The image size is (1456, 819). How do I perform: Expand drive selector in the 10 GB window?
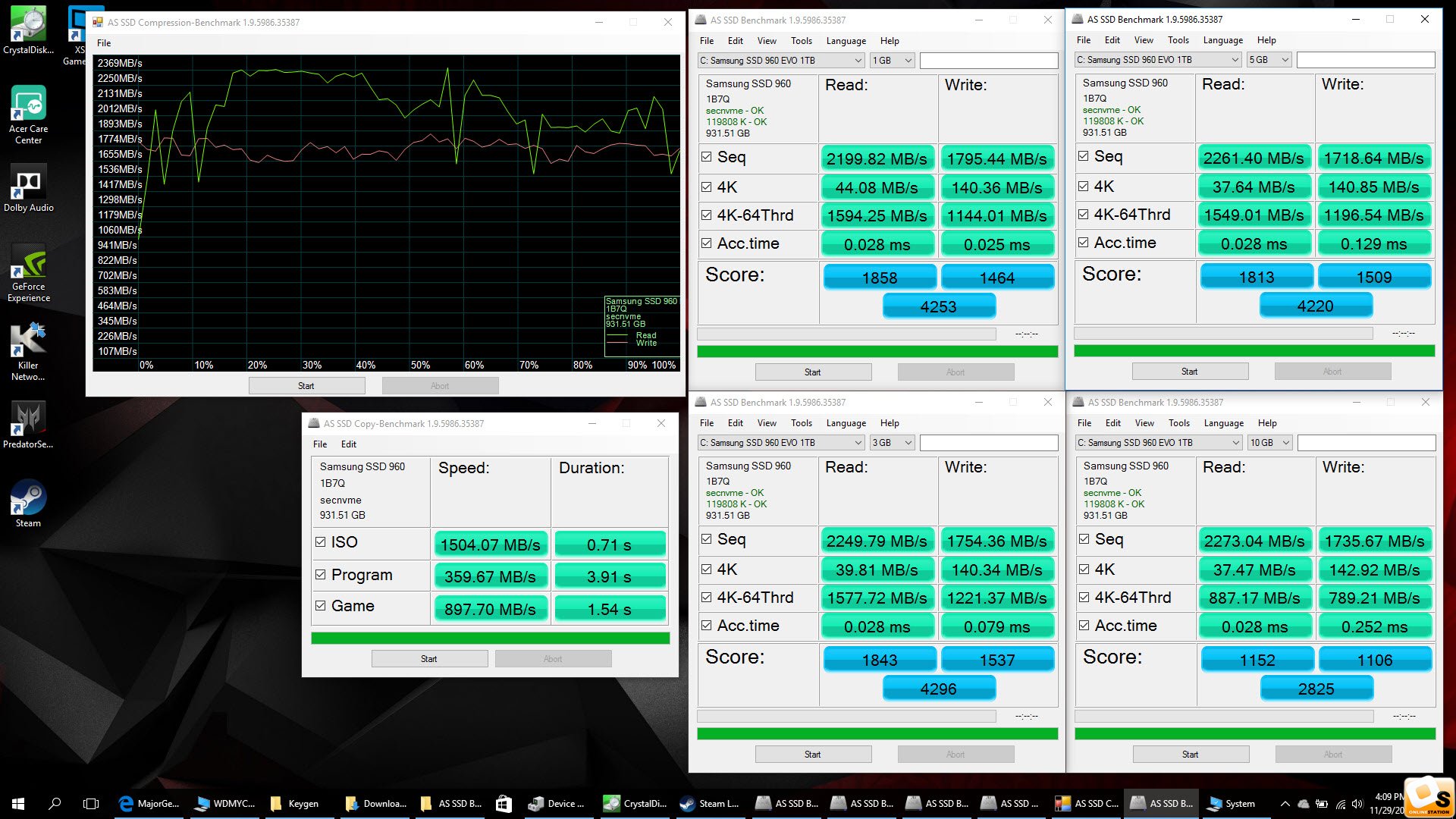coord(1236,443)
